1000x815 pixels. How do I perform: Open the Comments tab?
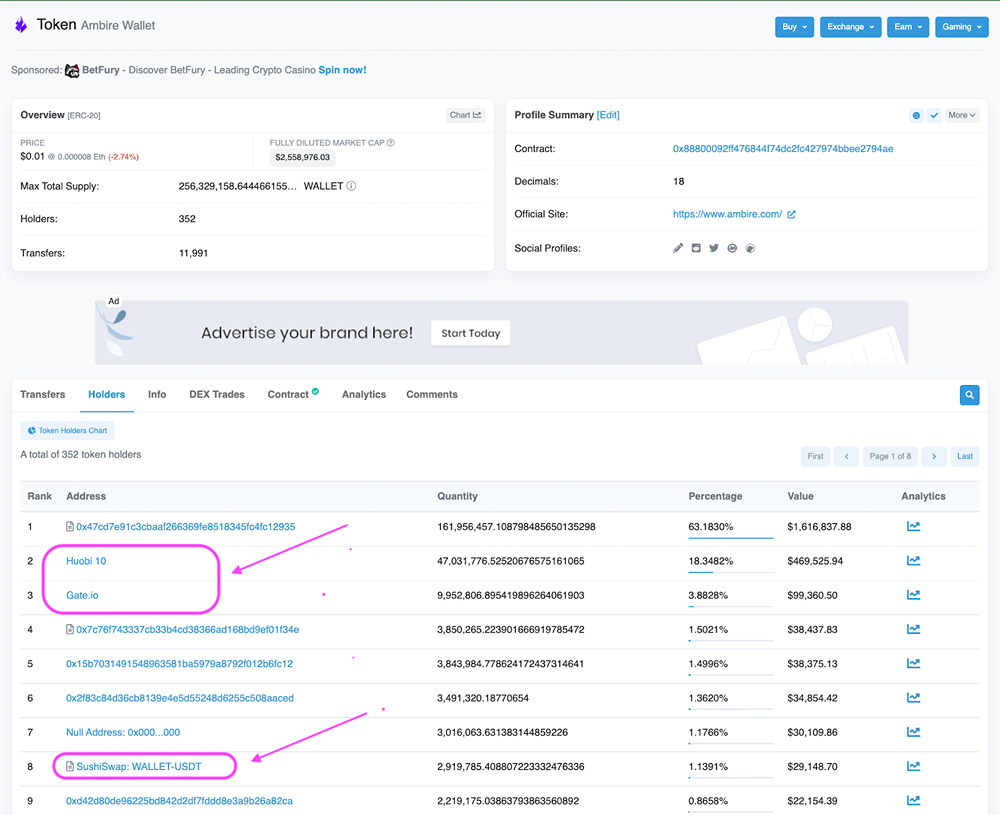[432, 395]
